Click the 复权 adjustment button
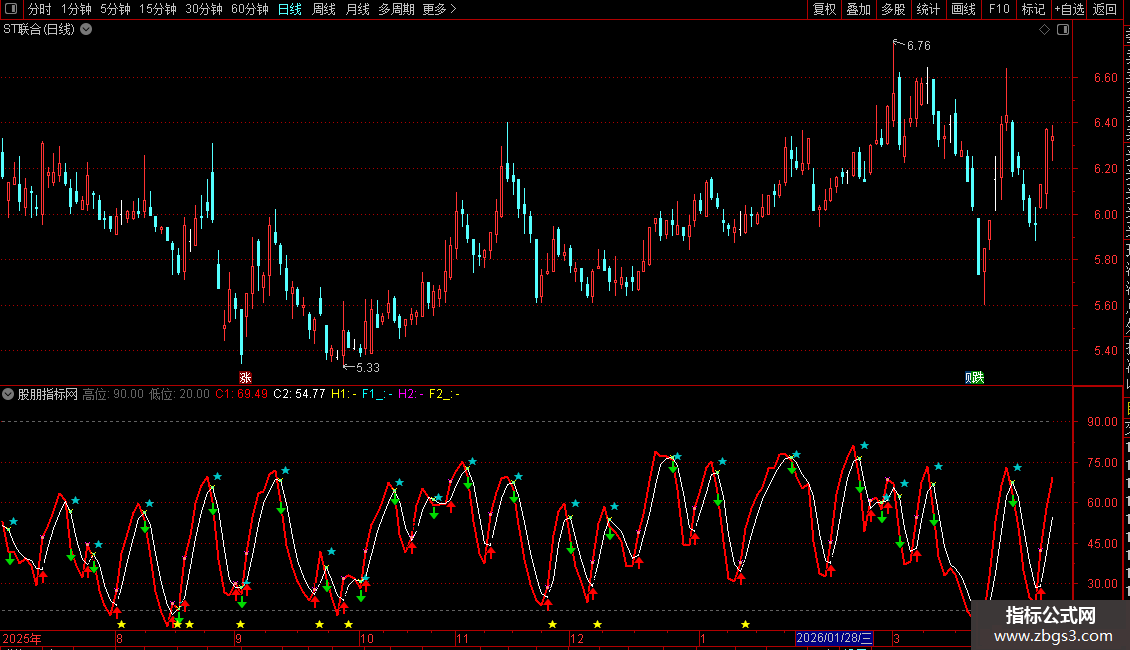The height and width of the screenshot is (650, 1130). [824, 9]
